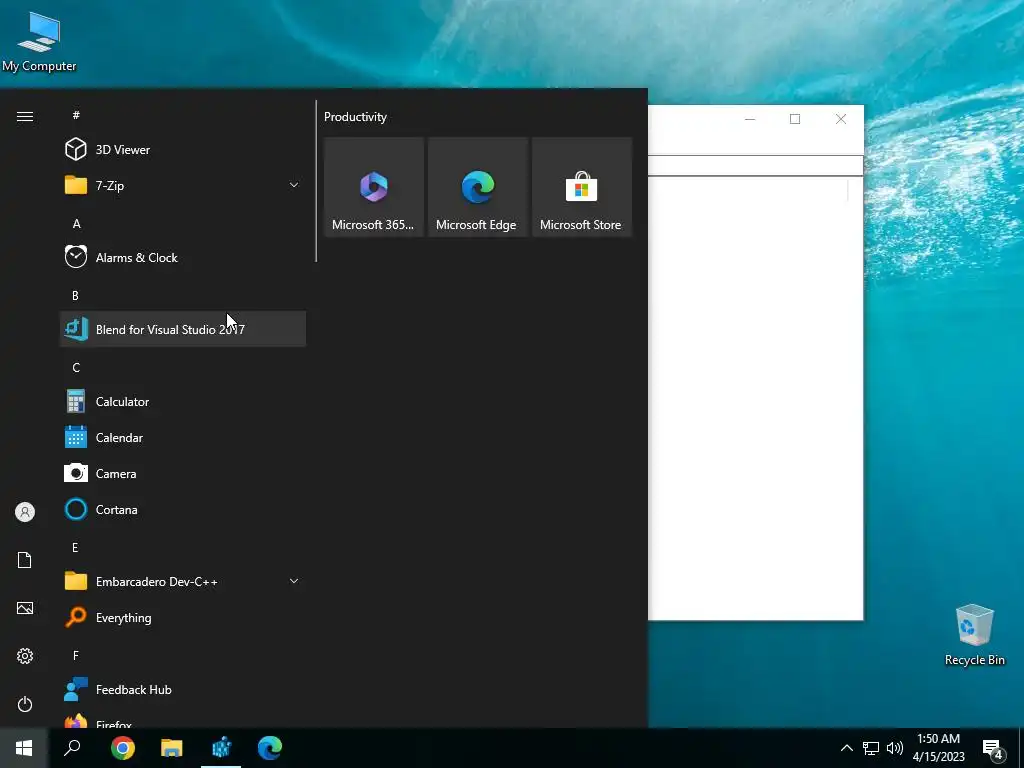Image resolution: width=1024 pixels, height=768 pixels.
Task: Open the Microsoft Store tile
Action: pos(581,187)
